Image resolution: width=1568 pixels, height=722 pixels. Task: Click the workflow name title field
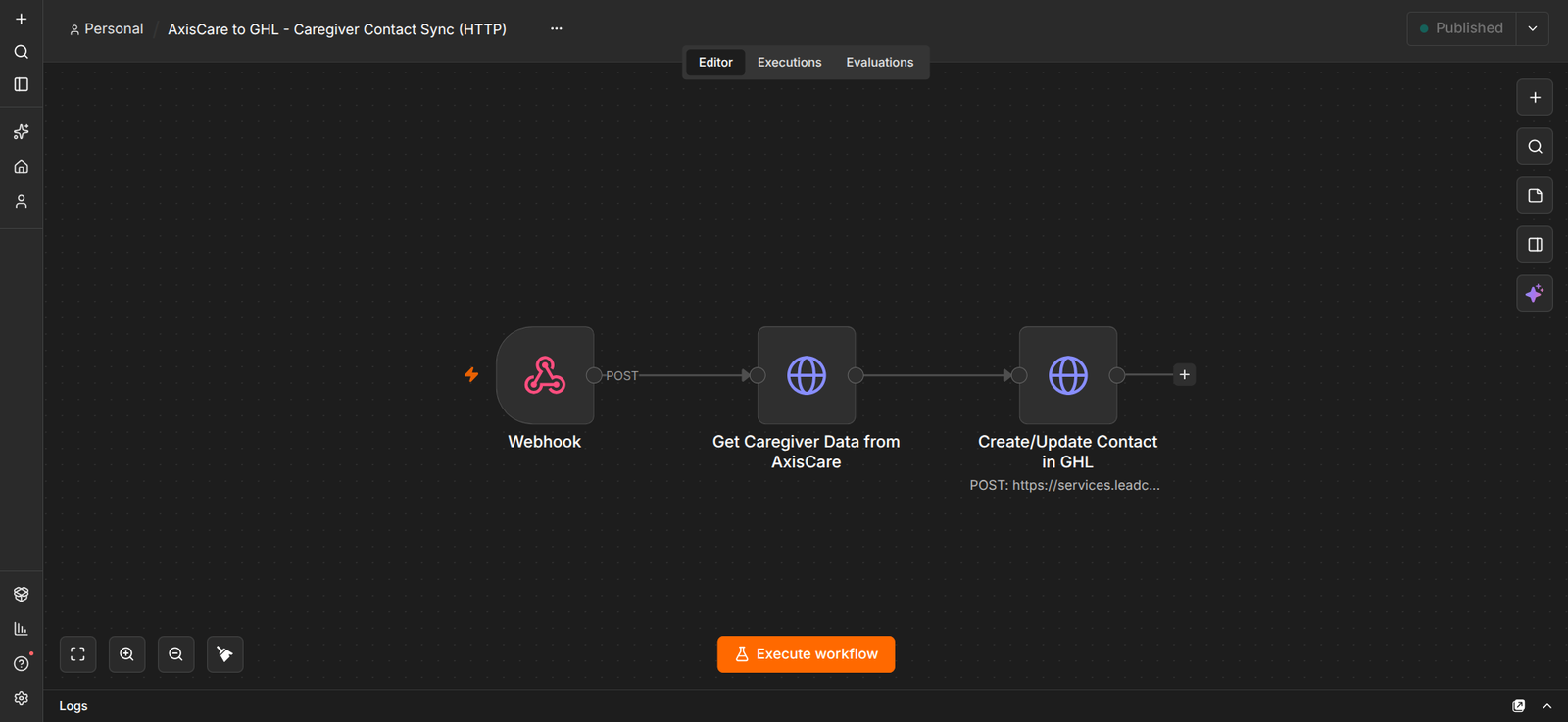337,29
